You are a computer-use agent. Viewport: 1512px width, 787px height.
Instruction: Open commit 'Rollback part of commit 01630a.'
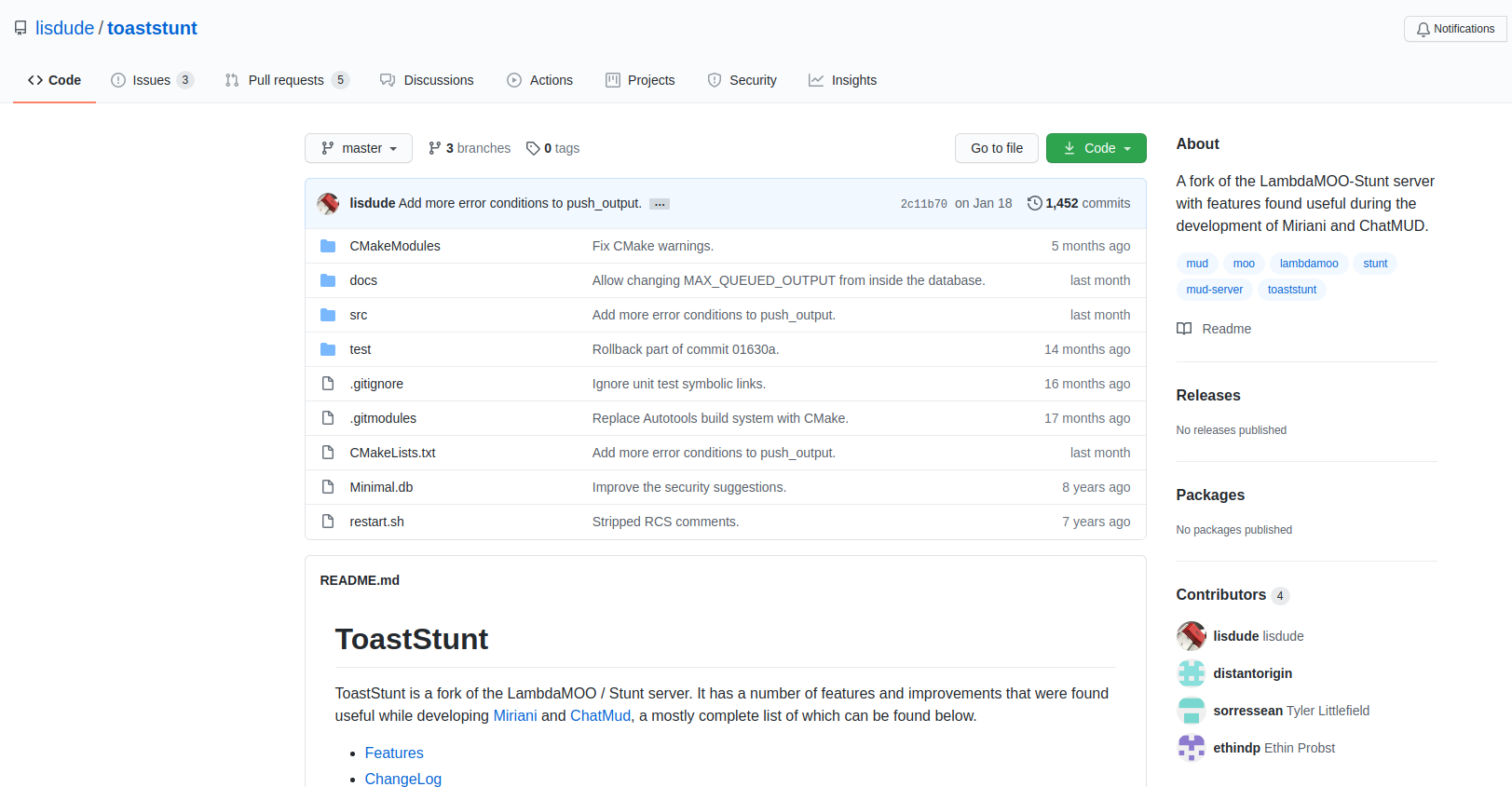pyautogui.click(x=686, y=349)
